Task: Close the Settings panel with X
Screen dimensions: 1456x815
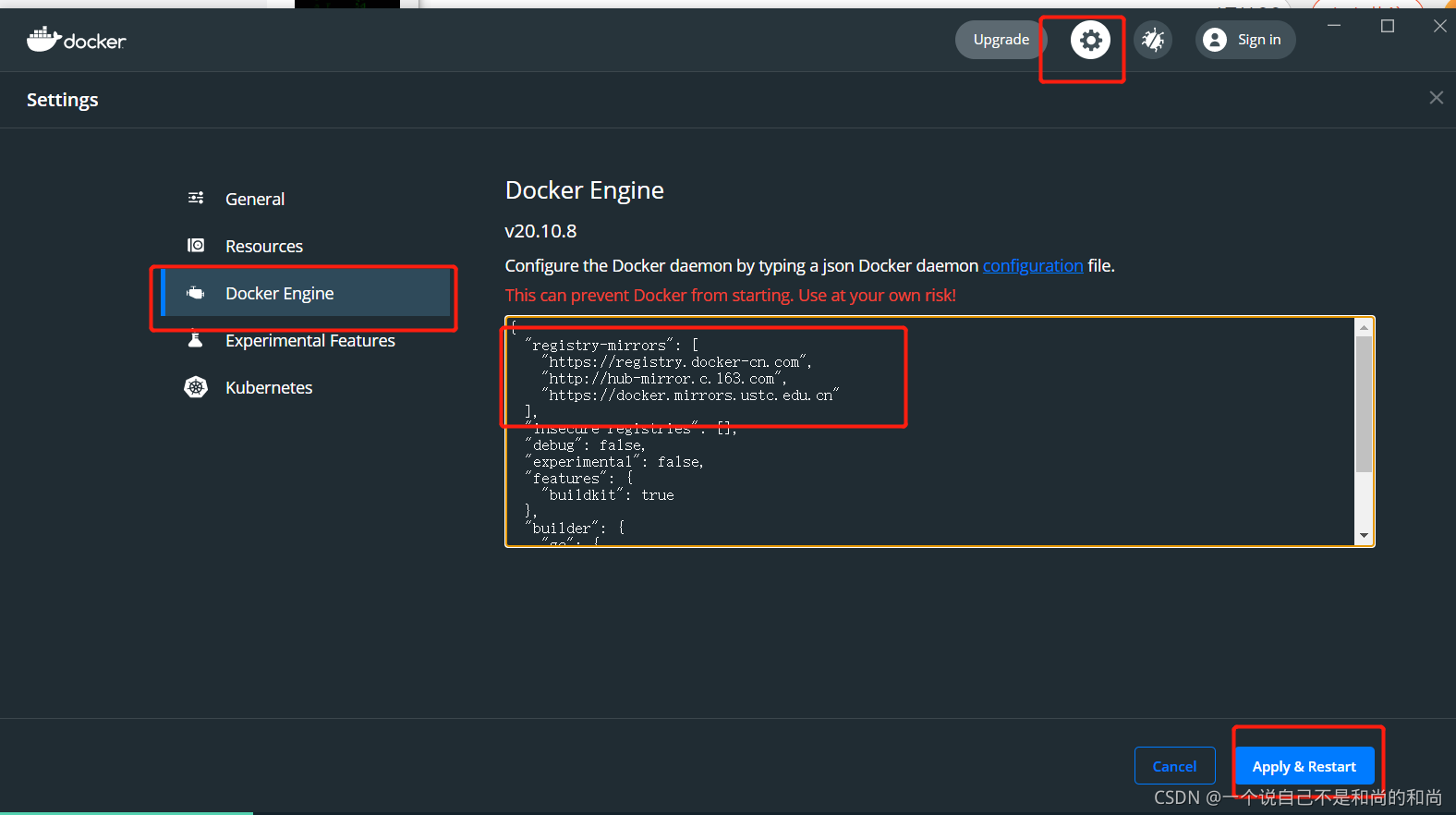Action: [x=1436, y=98]
